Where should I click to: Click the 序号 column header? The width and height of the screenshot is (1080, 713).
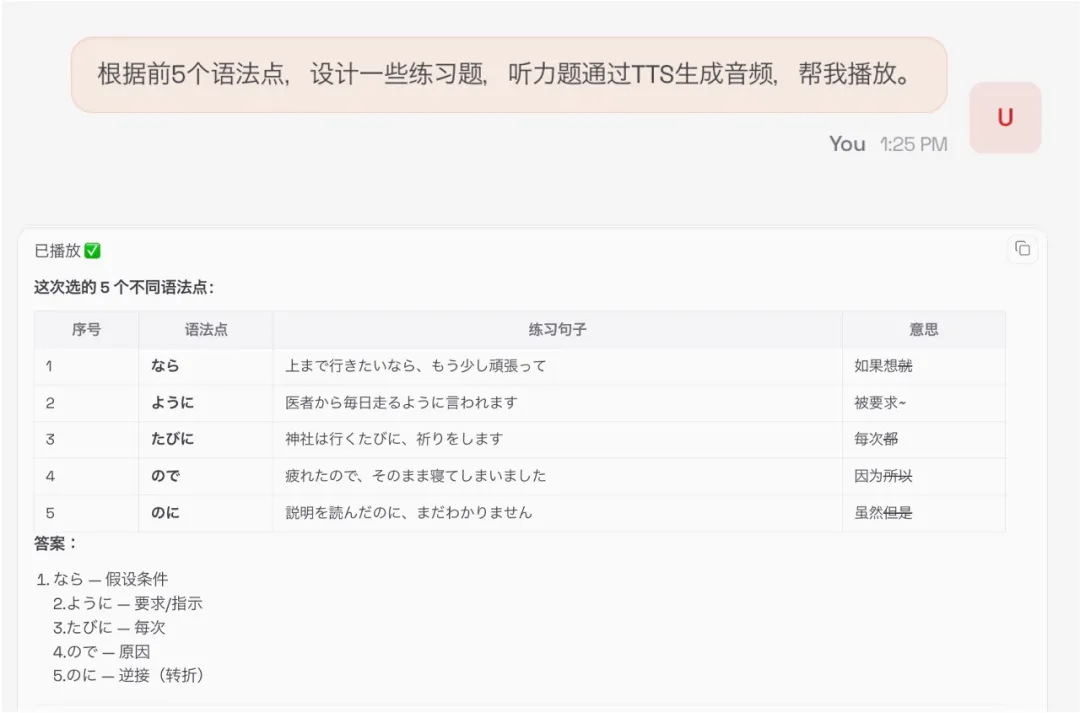[x=85, y=329]
